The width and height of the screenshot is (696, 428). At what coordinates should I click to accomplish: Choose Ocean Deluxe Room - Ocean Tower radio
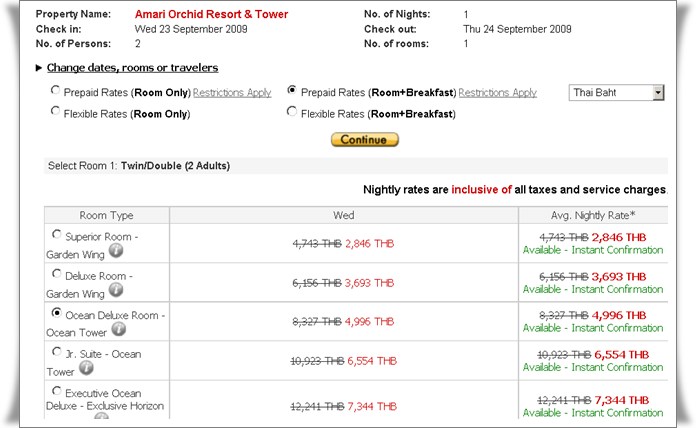pyautogui.click(x=56, y=313)
